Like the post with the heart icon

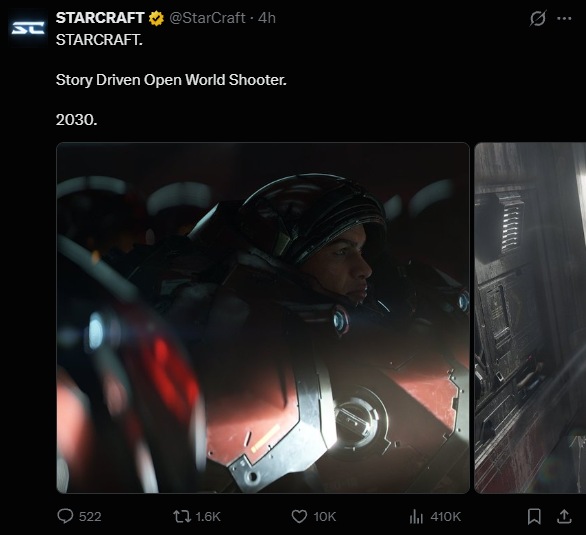click(x=299, y=517)
